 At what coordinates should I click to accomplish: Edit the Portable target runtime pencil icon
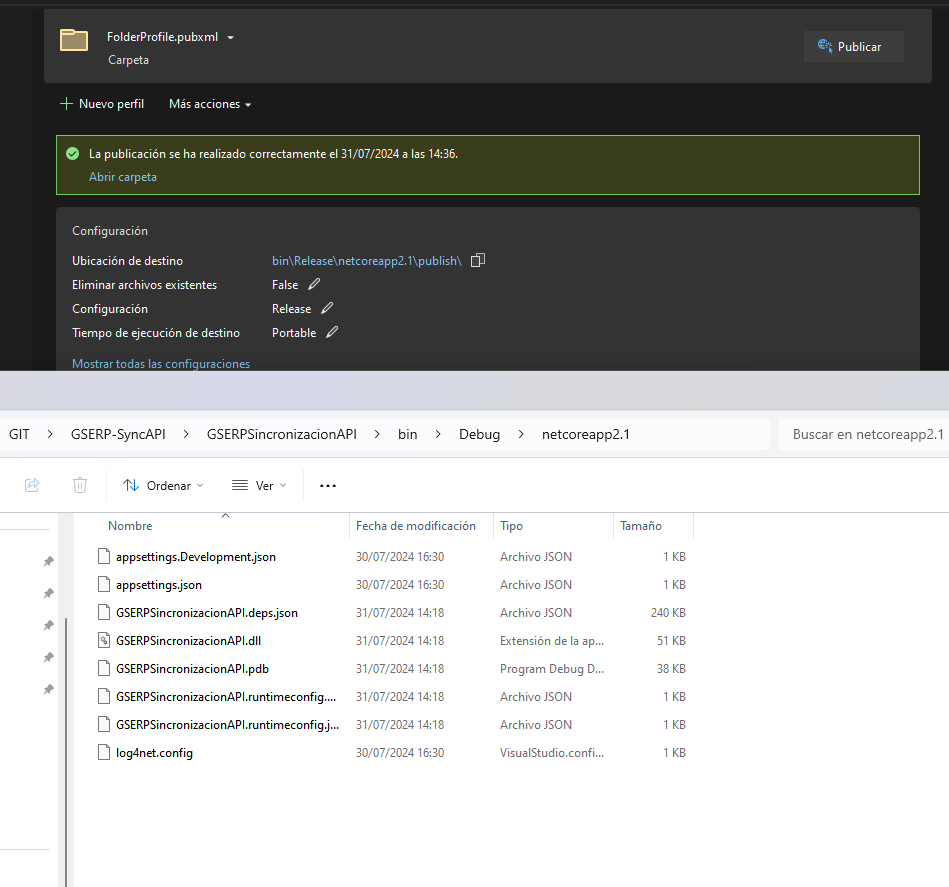click(x=332, y=333)
